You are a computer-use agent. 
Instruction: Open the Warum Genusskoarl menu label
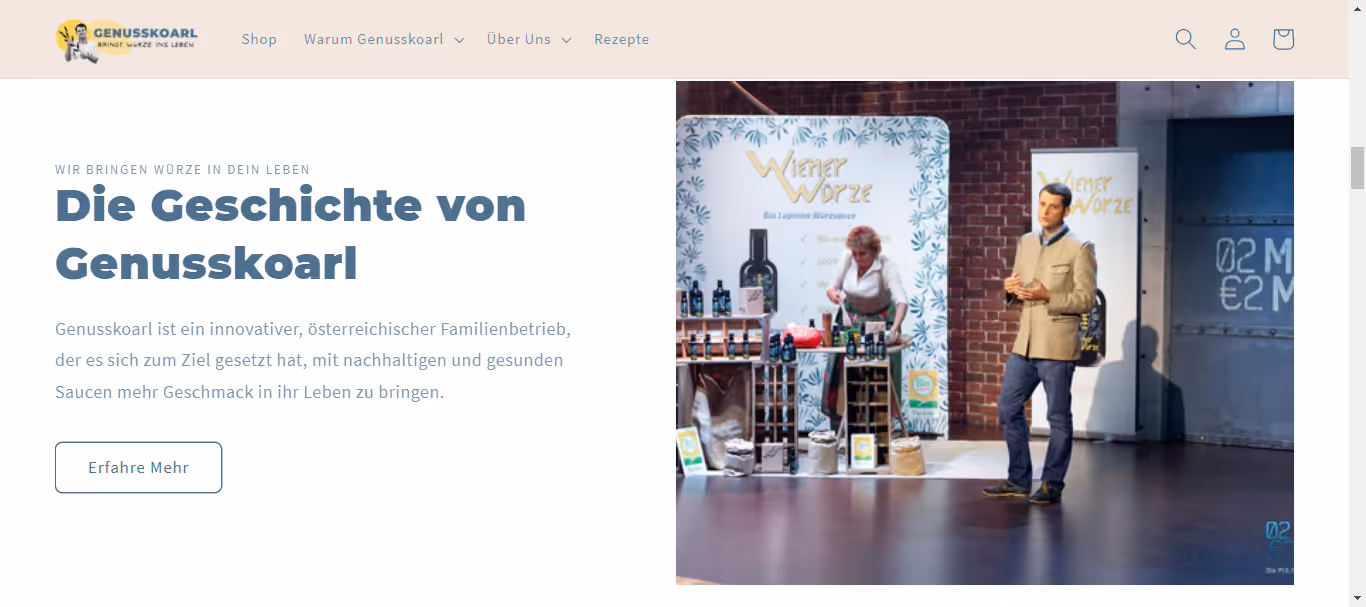click(x=374, y=39)
